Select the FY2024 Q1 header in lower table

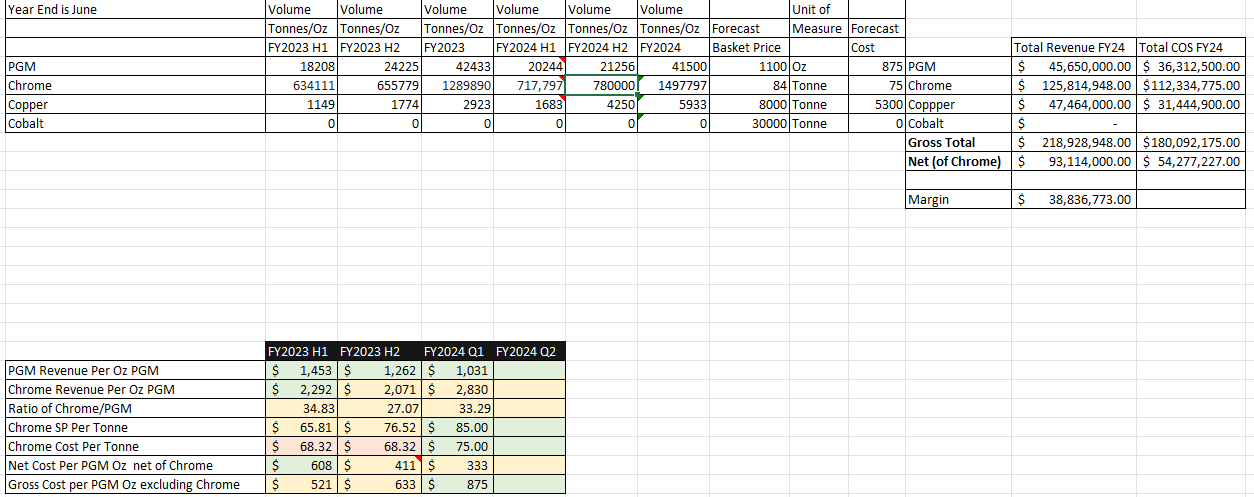457,351
